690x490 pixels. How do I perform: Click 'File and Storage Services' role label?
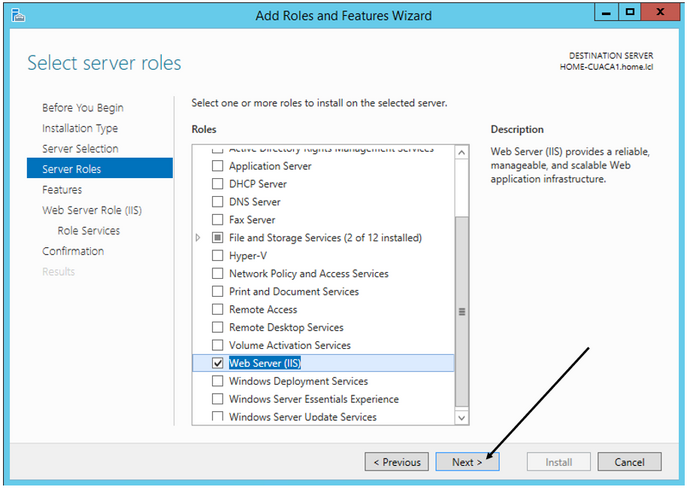point(325,238)
